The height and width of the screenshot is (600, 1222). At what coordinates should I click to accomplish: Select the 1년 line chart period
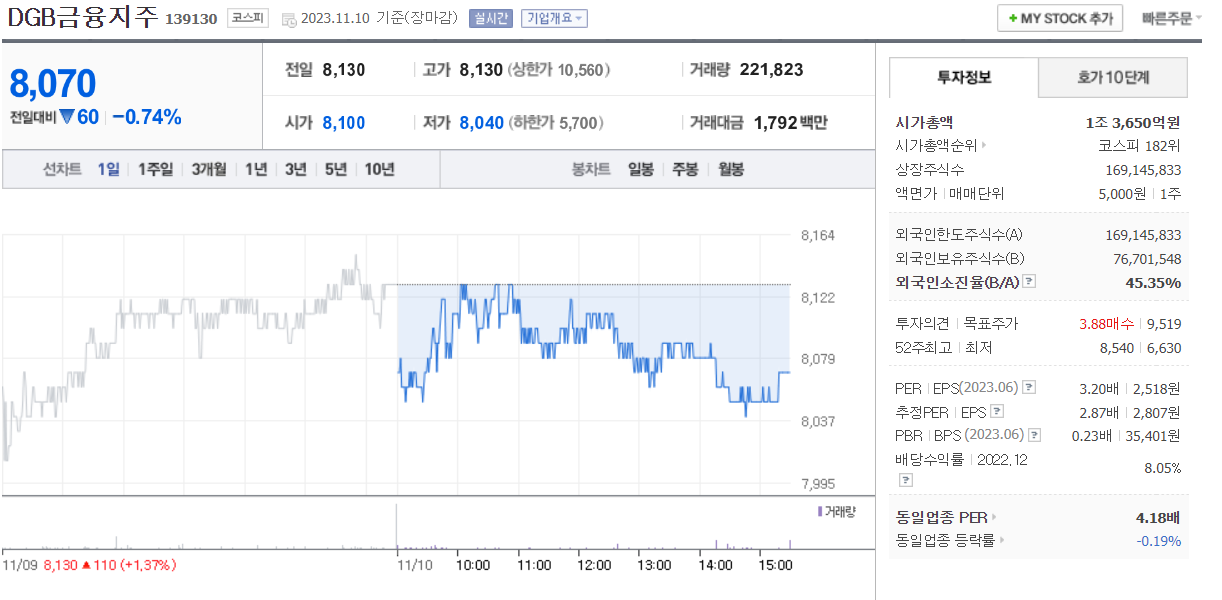pyautogui.click(x=256, y=169)
